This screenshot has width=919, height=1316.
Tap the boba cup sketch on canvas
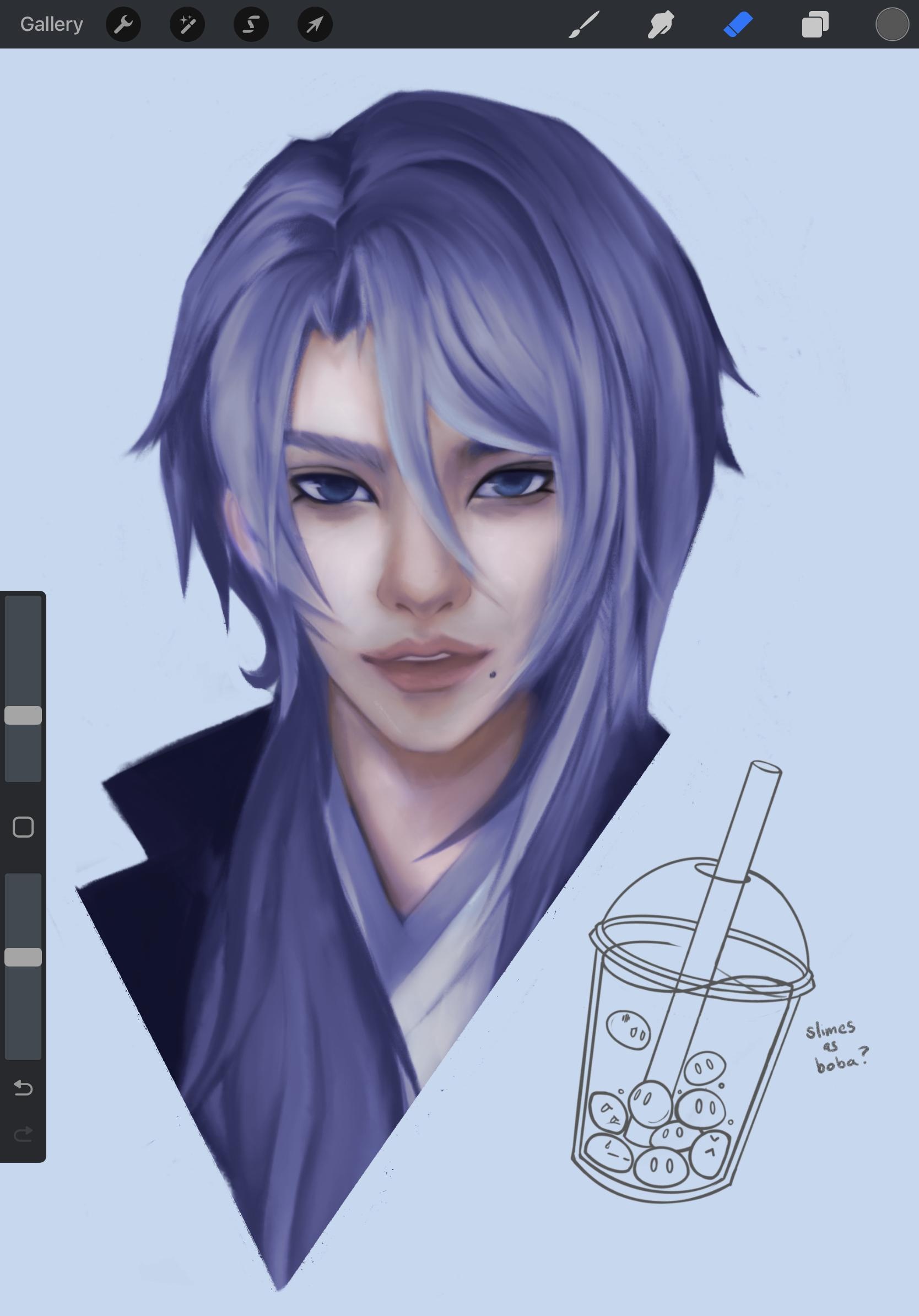[x=692, y=983]
